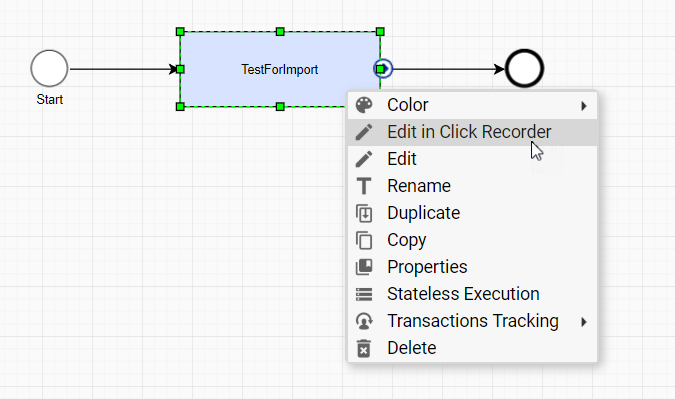
Task: Click the Properties icon in the menu
Action: pos(364,267)
